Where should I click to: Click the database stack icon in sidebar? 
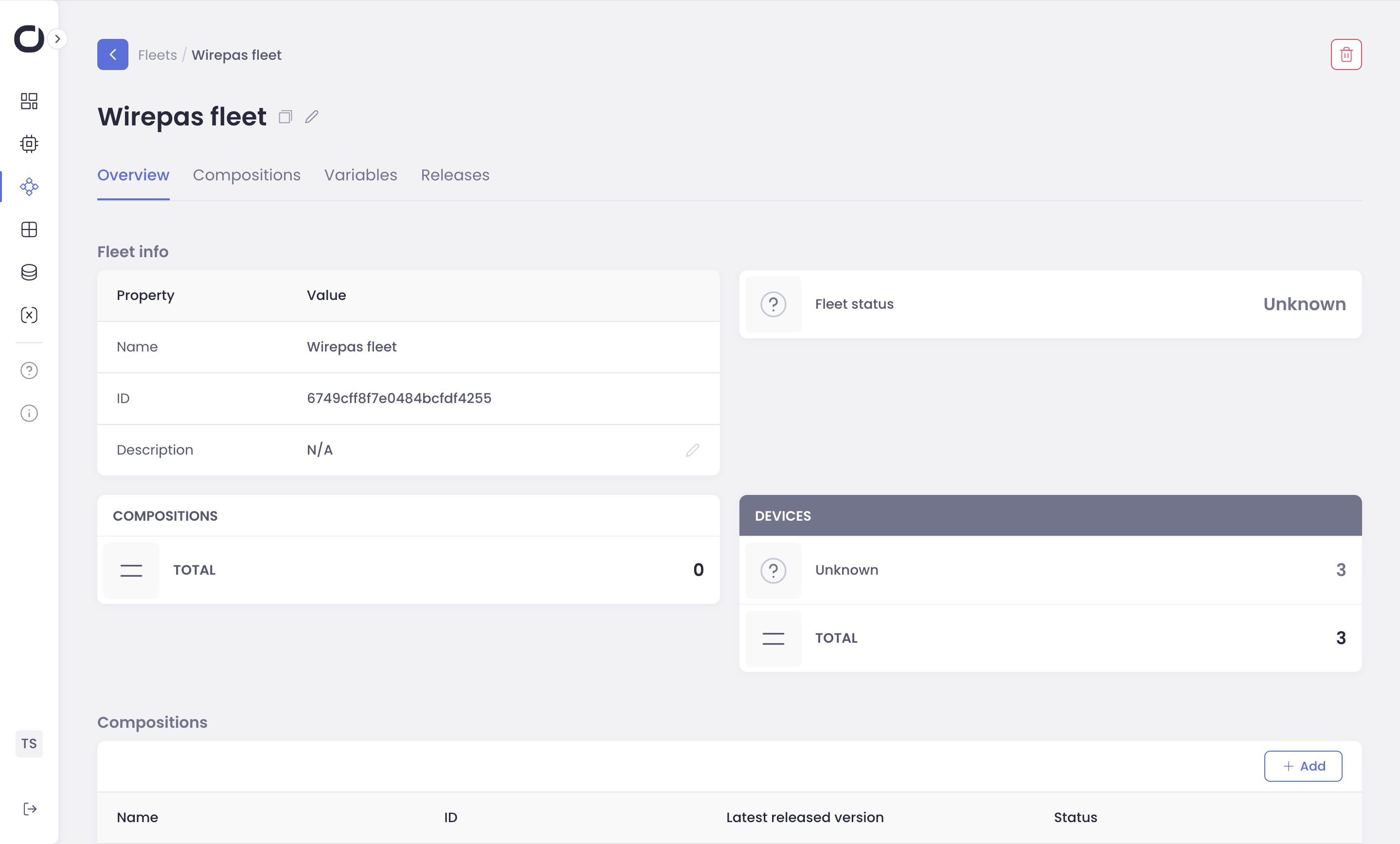[x=29, y=272]
